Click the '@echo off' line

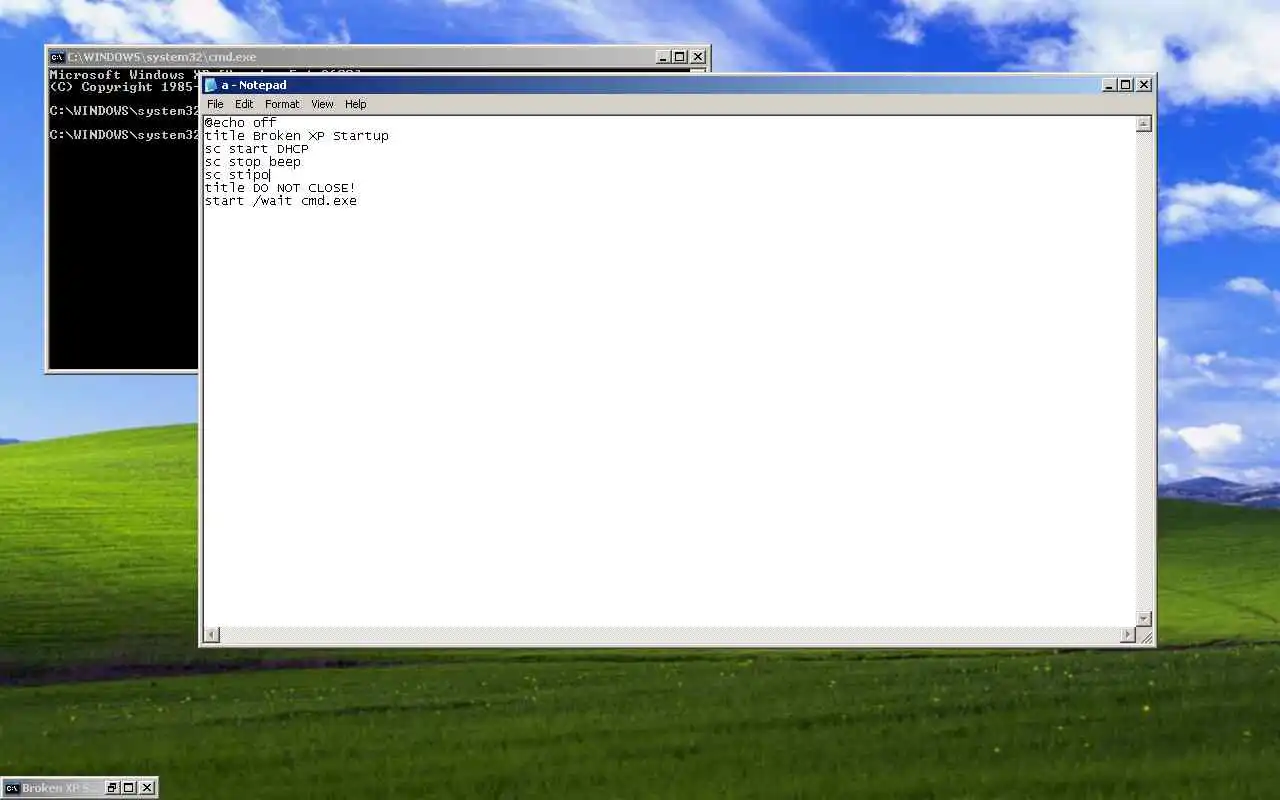point(240,123)
